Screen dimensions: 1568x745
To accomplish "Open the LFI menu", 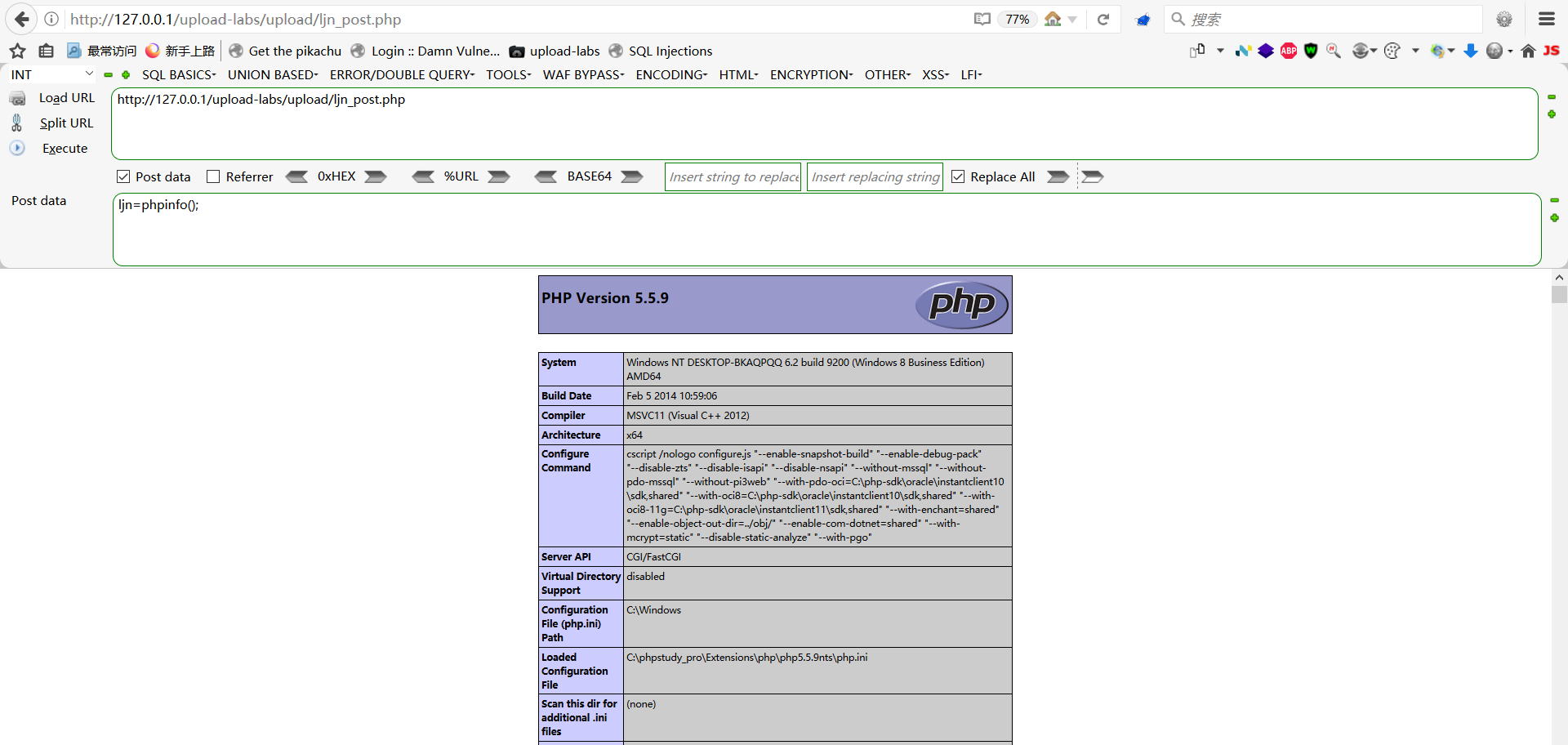I will tap(971, 74).
